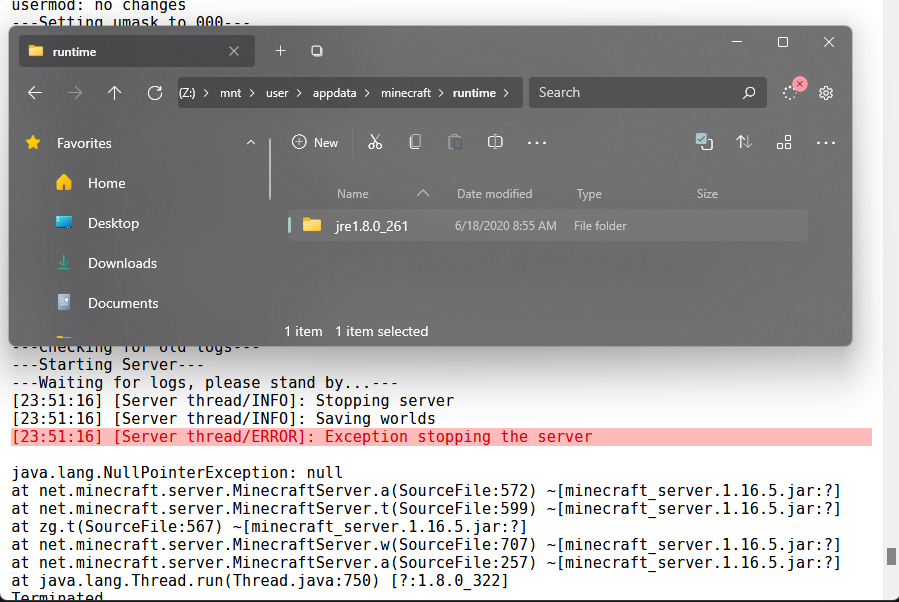Click the date 6/18/2020 8:55 AM
Image resolution: width=899 pixels, height=602 pixels.
point(505,226)
